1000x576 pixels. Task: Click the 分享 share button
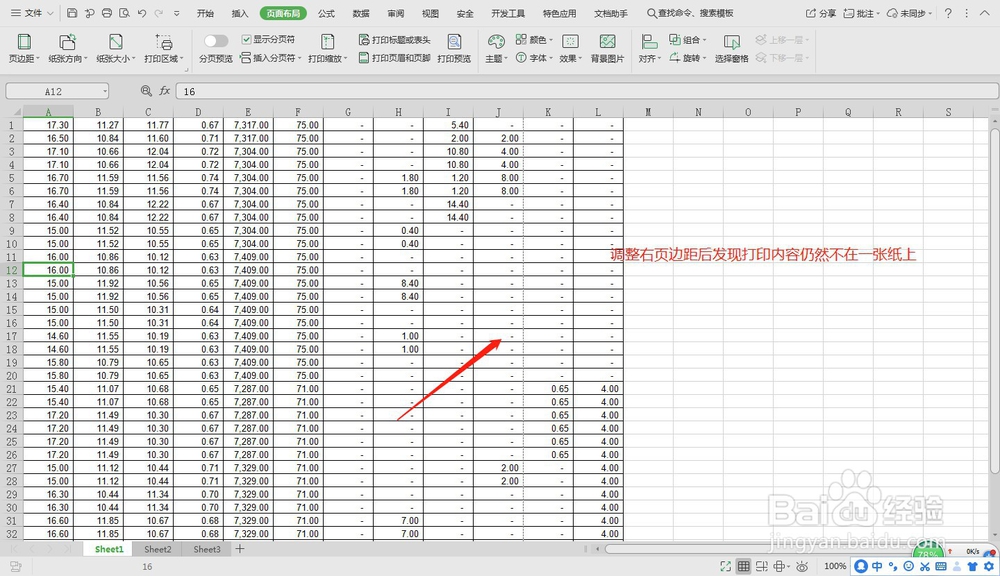(x=821, y=13)
